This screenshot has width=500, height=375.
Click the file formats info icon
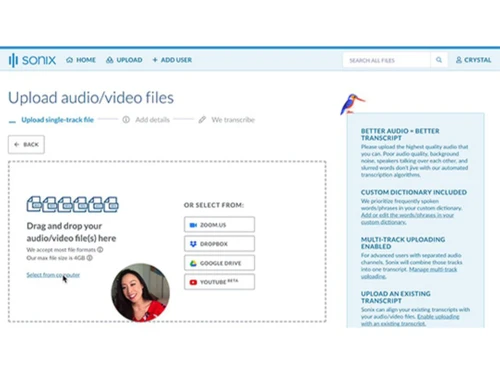click(100, 249)
